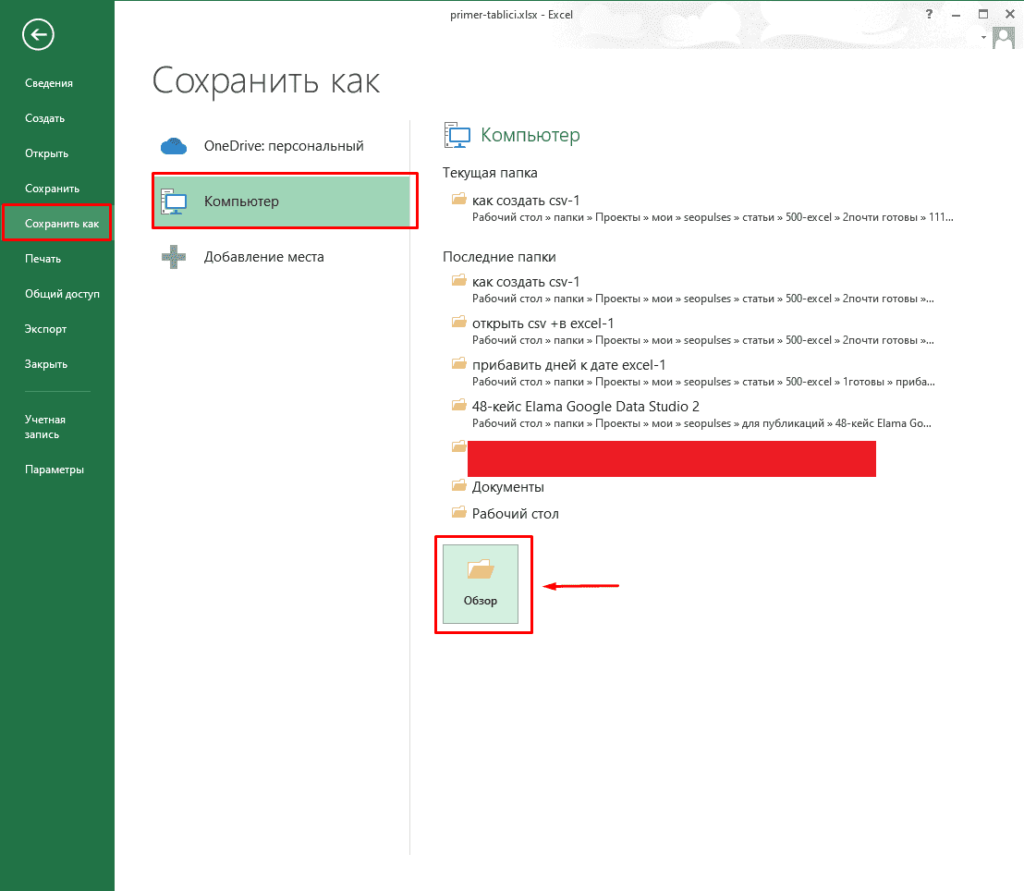1024x891 pixels.
Task: Select Создать in the sidebar
Action: 45,118
